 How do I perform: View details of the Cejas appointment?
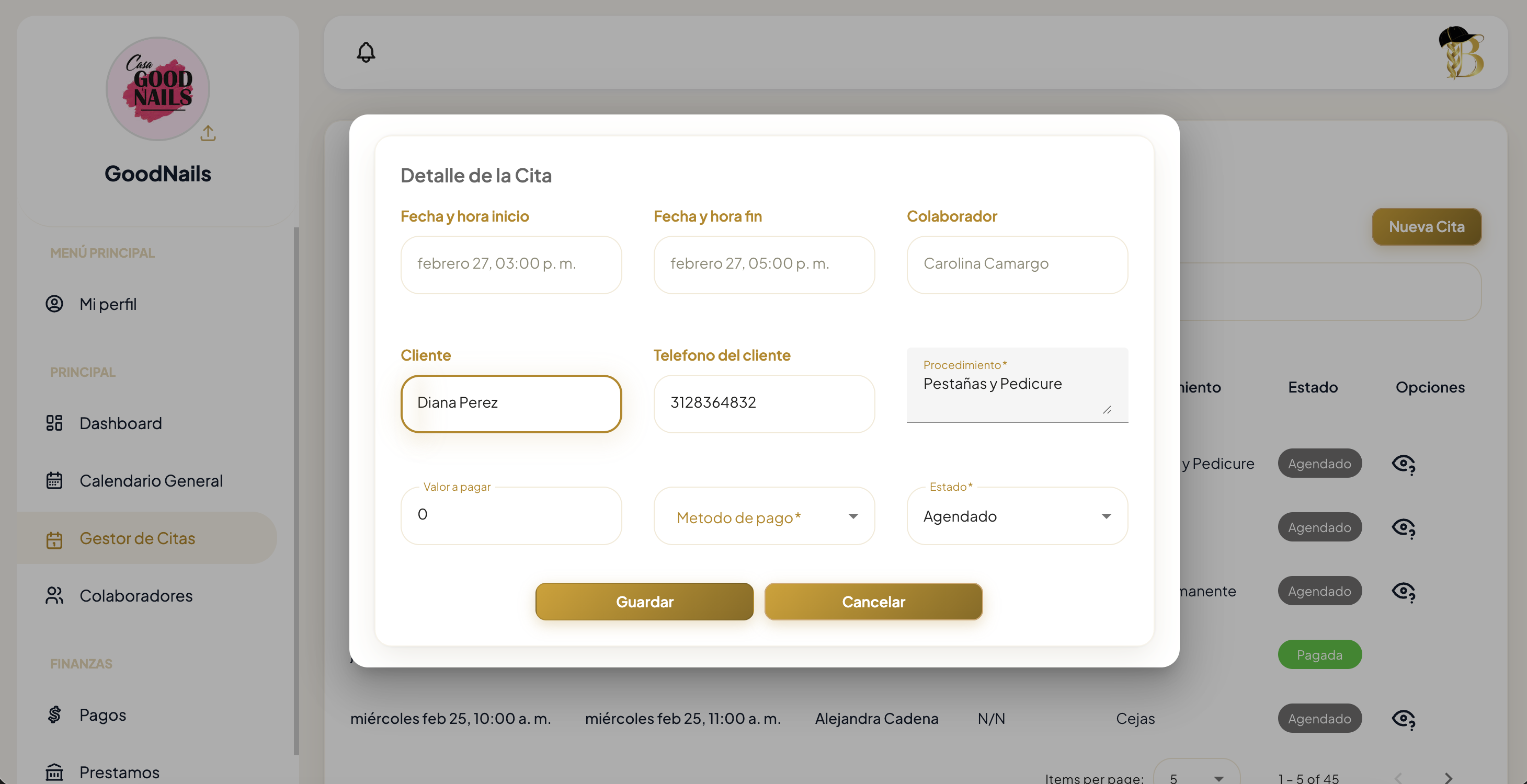pyautogui.click(x=1403, y=719)
